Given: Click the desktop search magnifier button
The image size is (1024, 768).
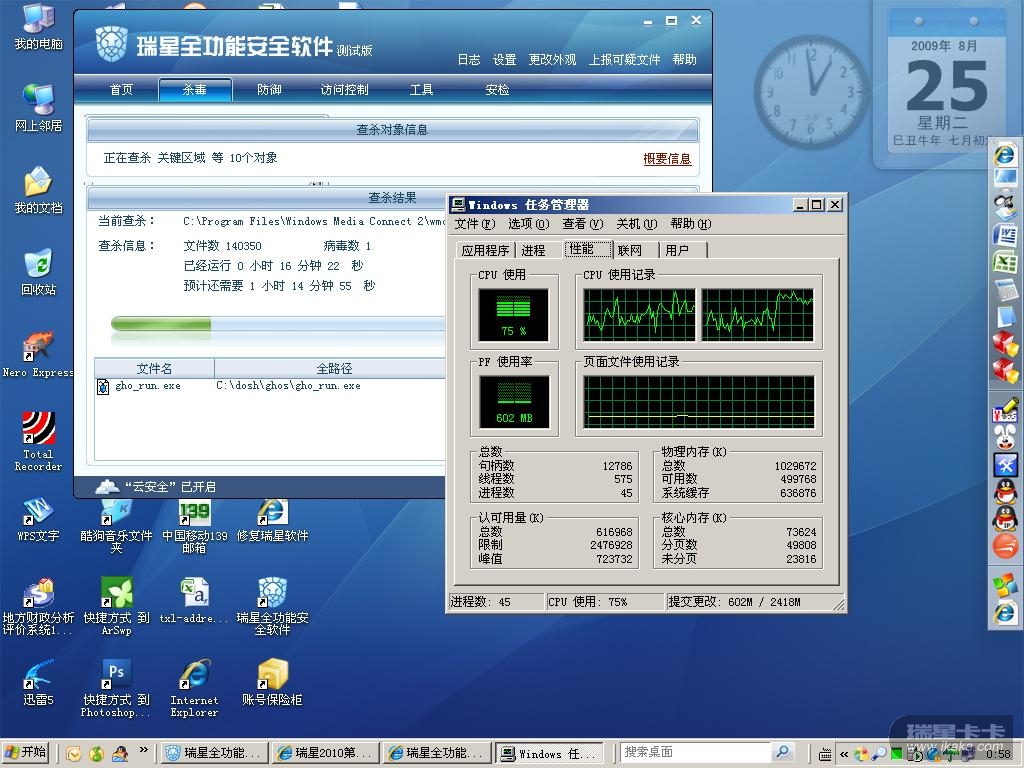Looking at the screenshot, I should (782, 752).
